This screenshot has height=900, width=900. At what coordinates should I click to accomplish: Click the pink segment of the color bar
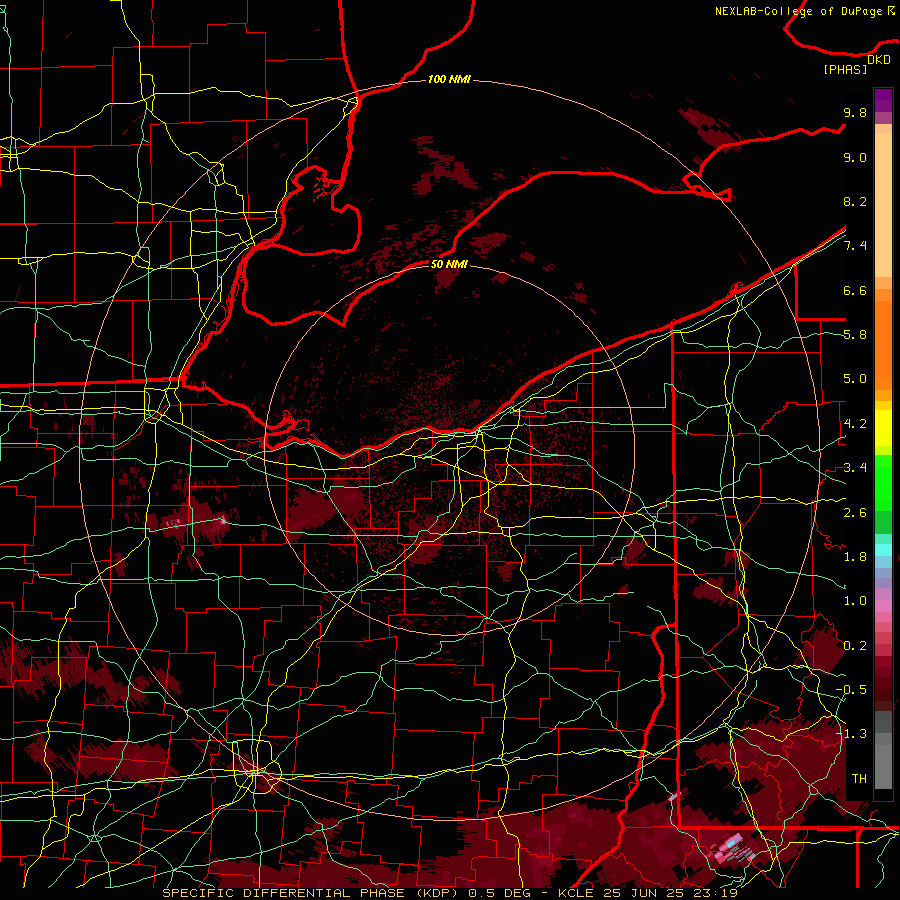883,606
